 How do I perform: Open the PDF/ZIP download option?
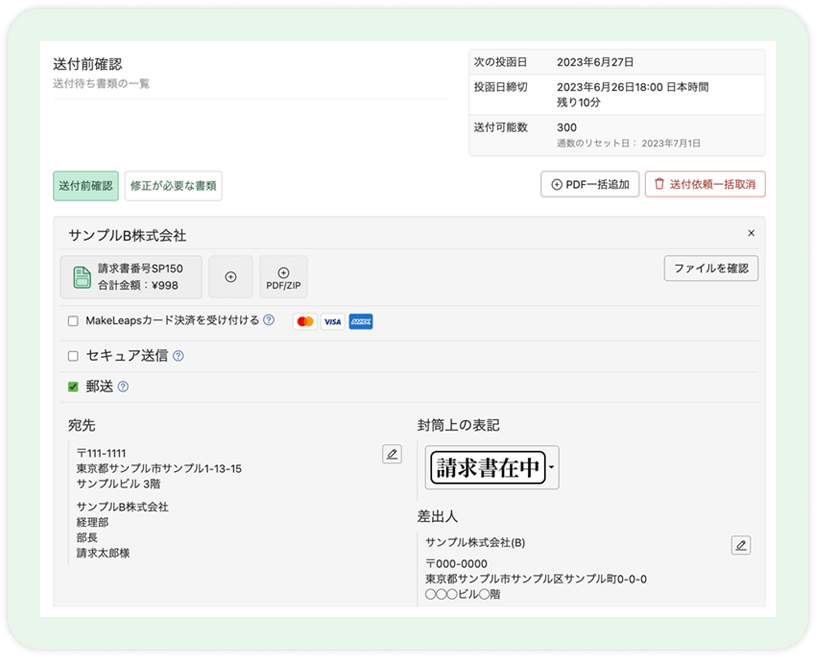[x=283, y=276]
